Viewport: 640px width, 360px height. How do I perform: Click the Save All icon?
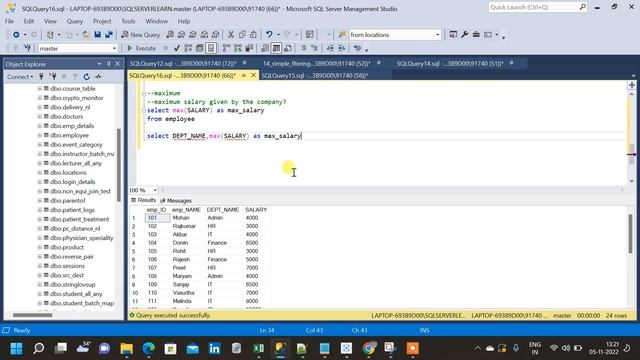coord(109,35)
